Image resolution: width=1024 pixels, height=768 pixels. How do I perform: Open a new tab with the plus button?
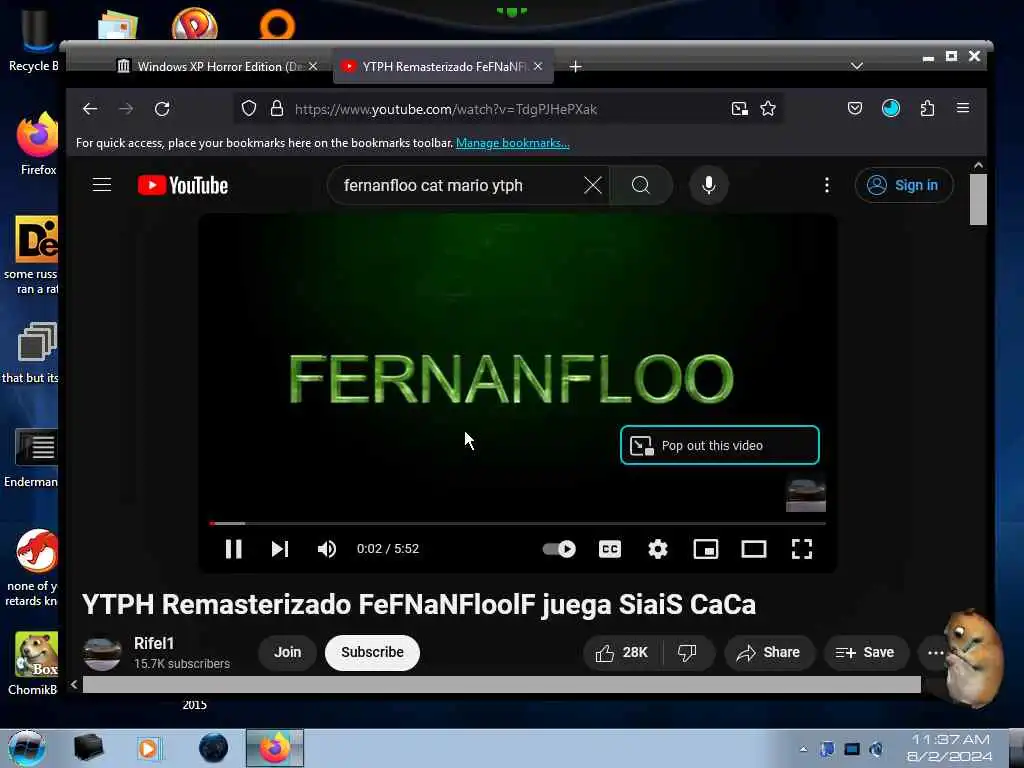[575, 67]
